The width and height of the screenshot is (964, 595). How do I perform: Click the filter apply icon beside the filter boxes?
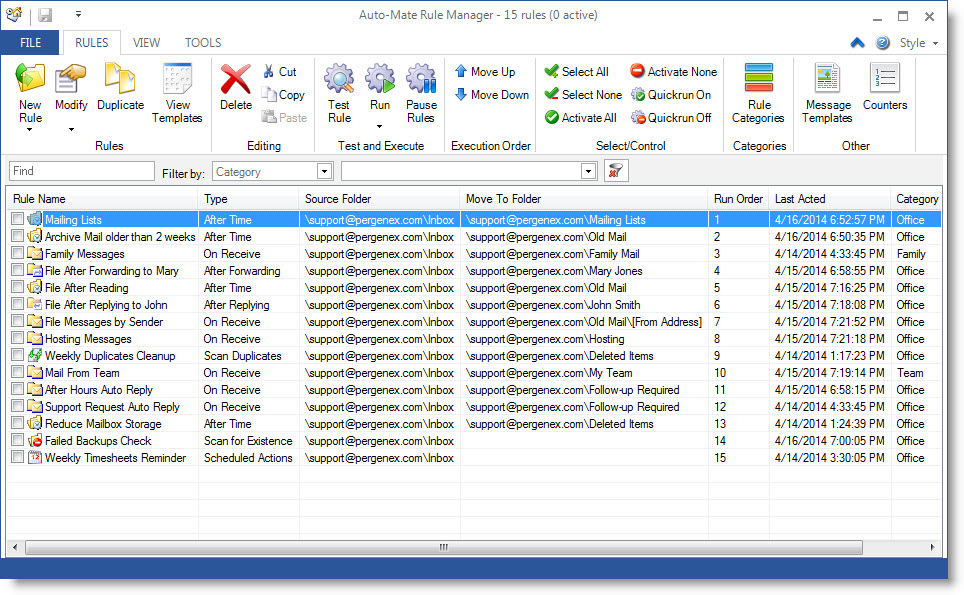click(615, 170)
